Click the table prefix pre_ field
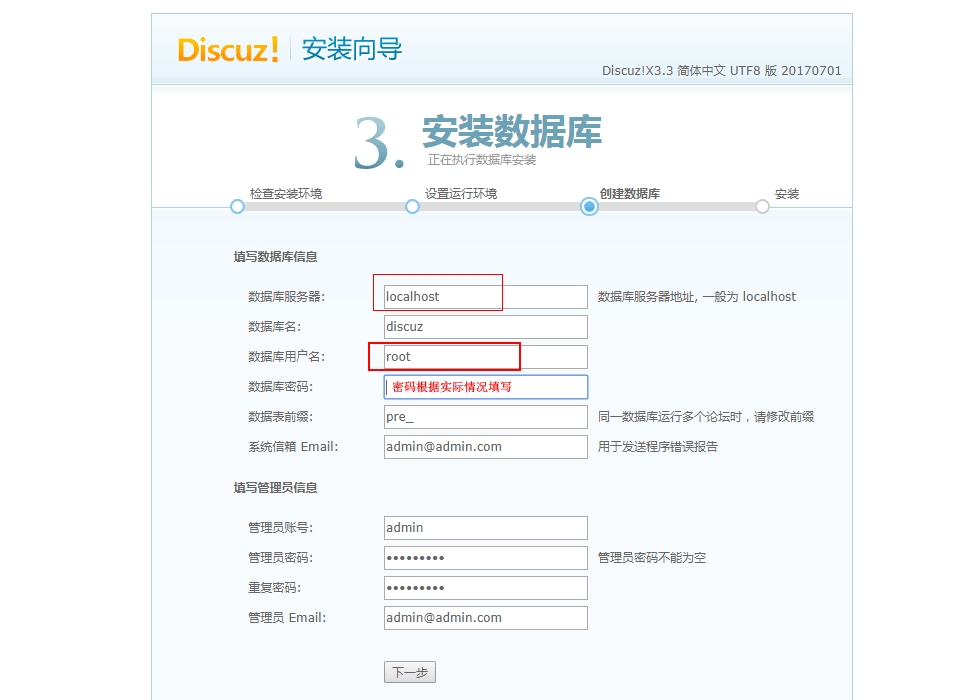 [x=485, y=417]
